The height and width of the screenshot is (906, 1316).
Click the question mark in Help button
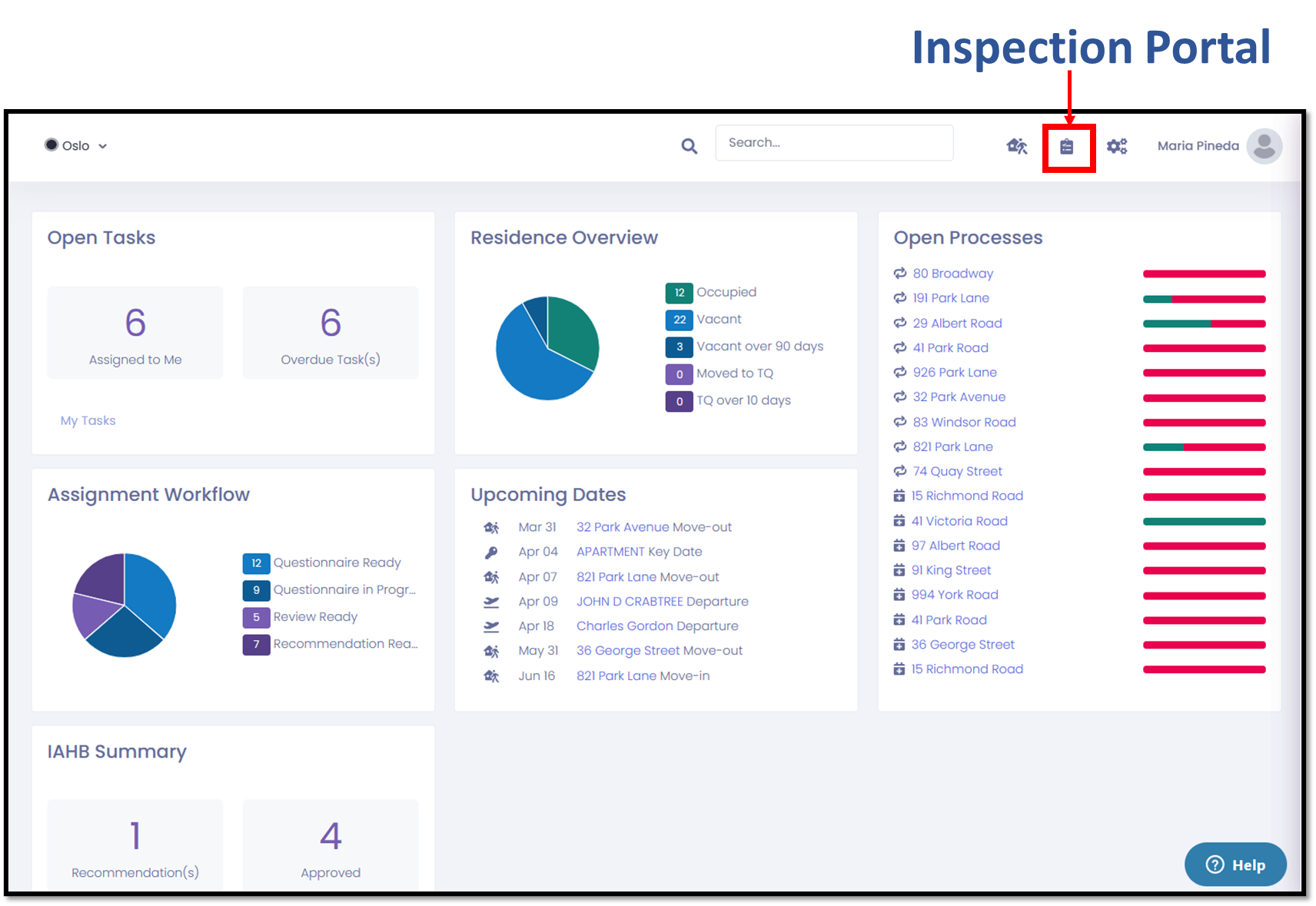coord(1215,865)
